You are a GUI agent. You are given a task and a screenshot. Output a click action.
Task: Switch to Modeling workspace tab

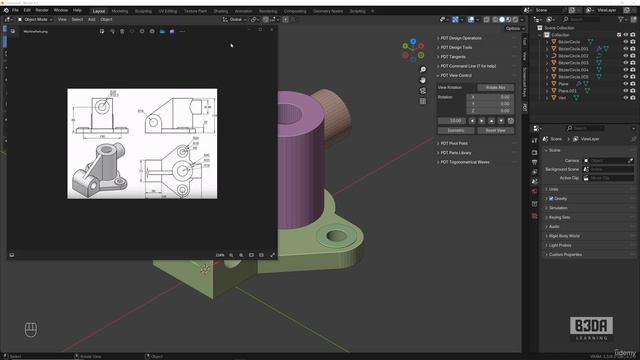coord(120,11)
